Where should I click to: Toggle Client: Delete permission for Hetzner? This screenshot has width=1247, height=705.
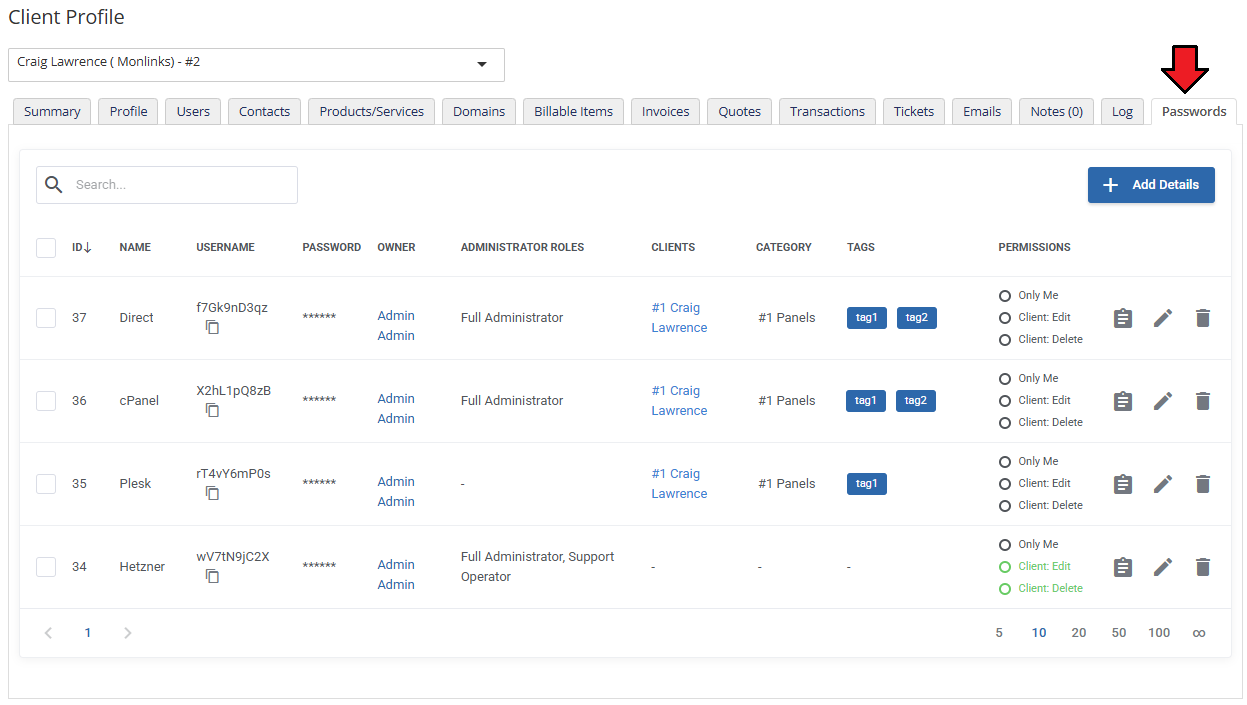[x=1005, y=589]
